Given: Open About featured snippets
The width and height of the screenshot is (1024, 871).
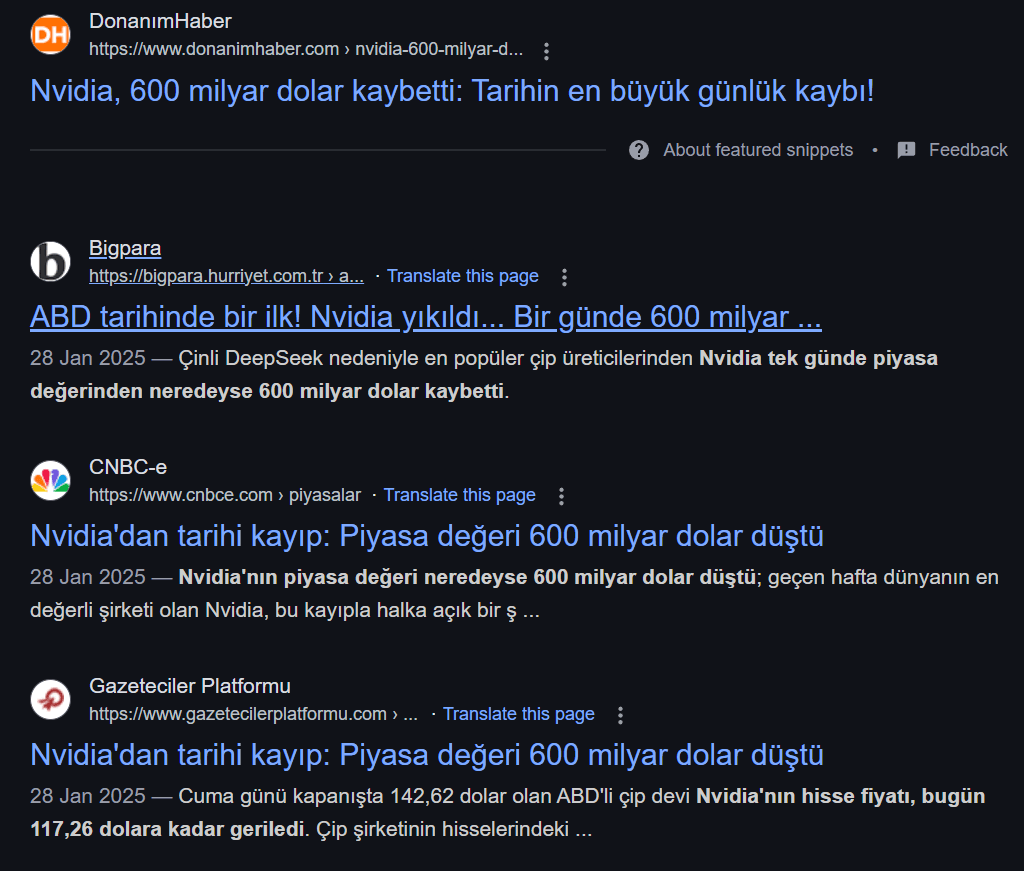Looking at the screenshot, I should [758, 150].
